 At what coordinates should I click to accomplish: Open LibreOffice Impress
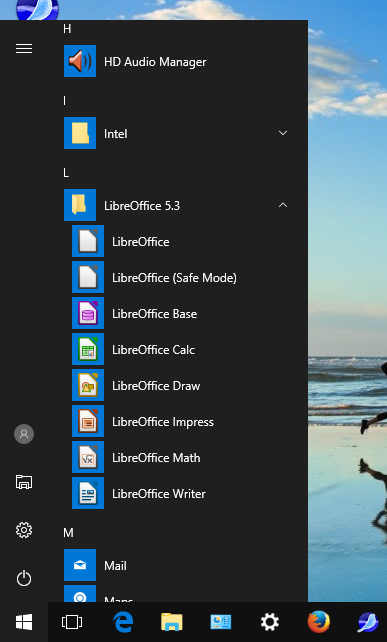180,421
